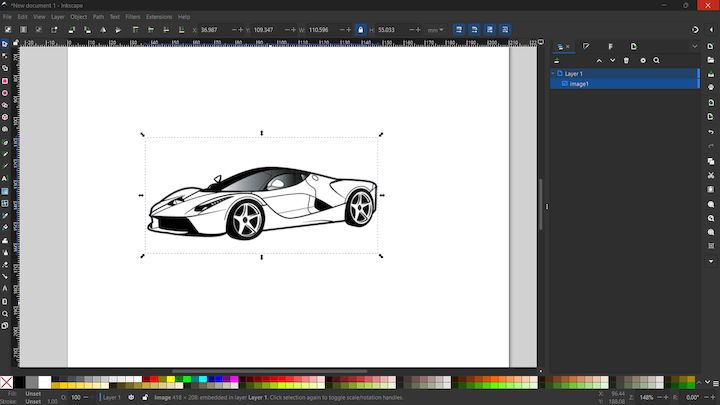Add a new layer in Layers panel

557,60
